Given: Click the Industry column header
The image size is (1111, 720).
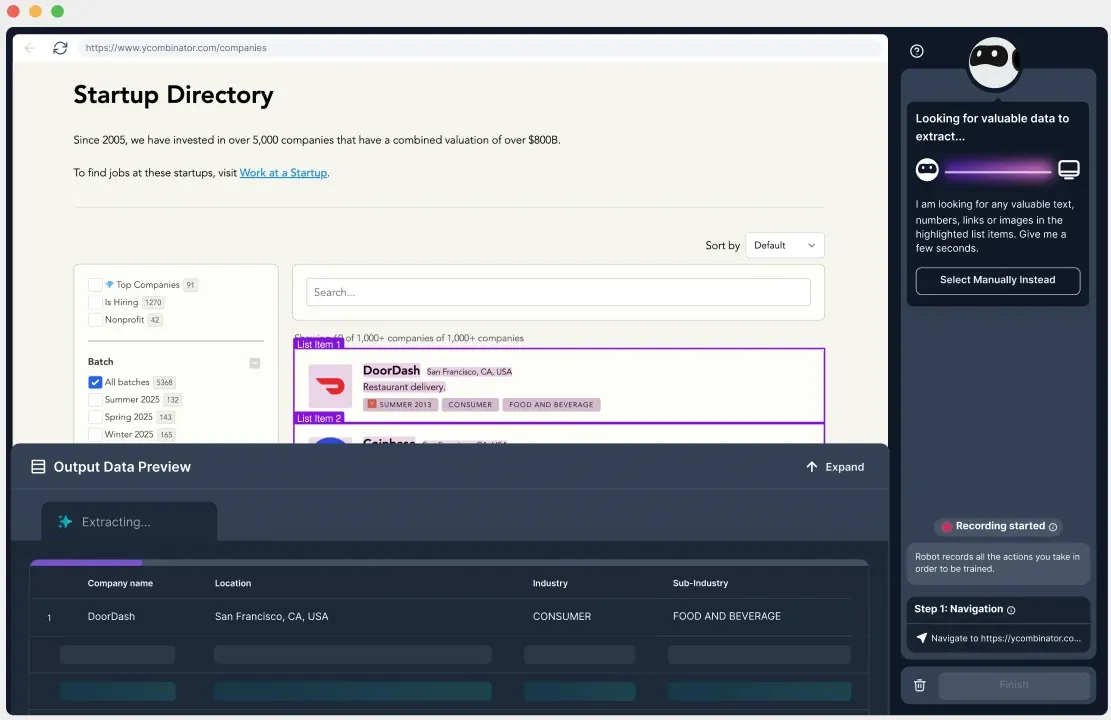Looking at the screenshot, I should tap(550, 583).
